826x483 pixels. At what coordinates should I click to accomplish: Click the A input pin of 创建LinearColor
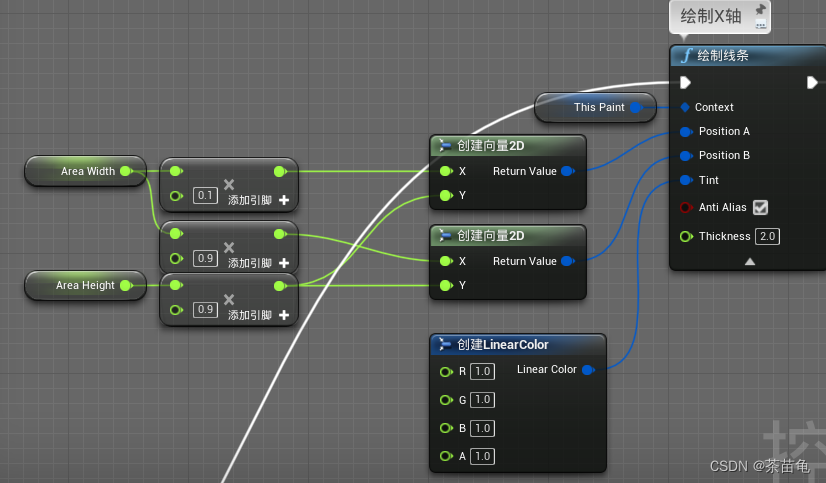coord(446,456)
